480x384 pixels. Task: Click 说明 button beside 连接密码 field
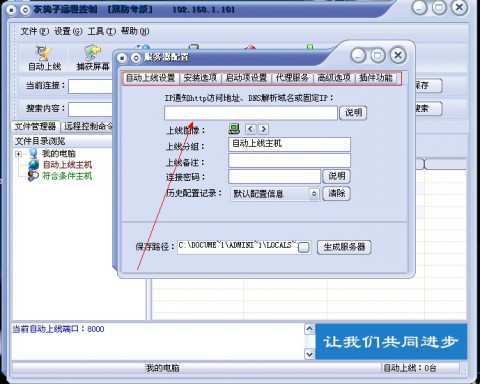[336, 176]
